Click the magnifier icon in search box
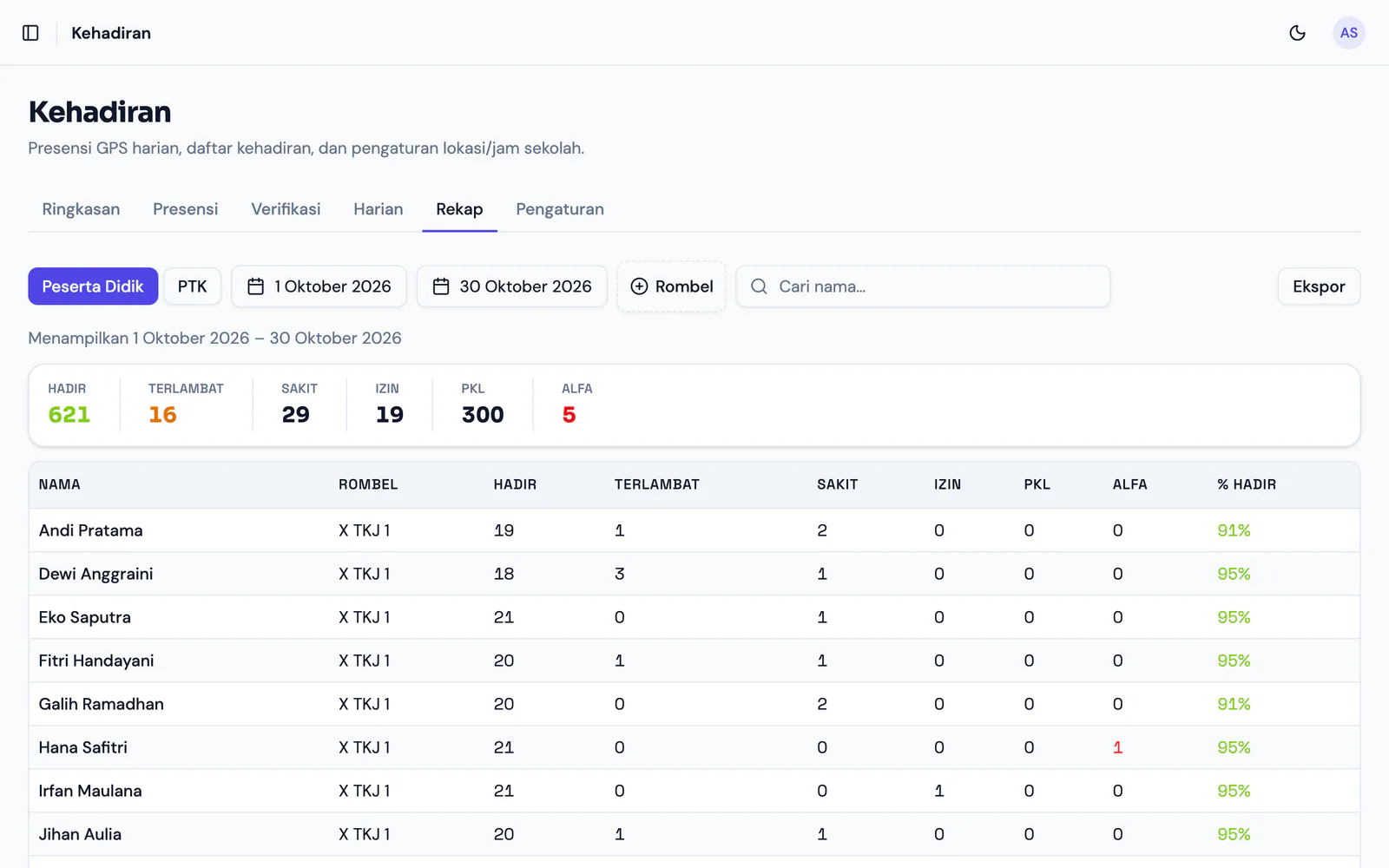Viewport: 1389px width, 868px height. click(x=759, y=286)
